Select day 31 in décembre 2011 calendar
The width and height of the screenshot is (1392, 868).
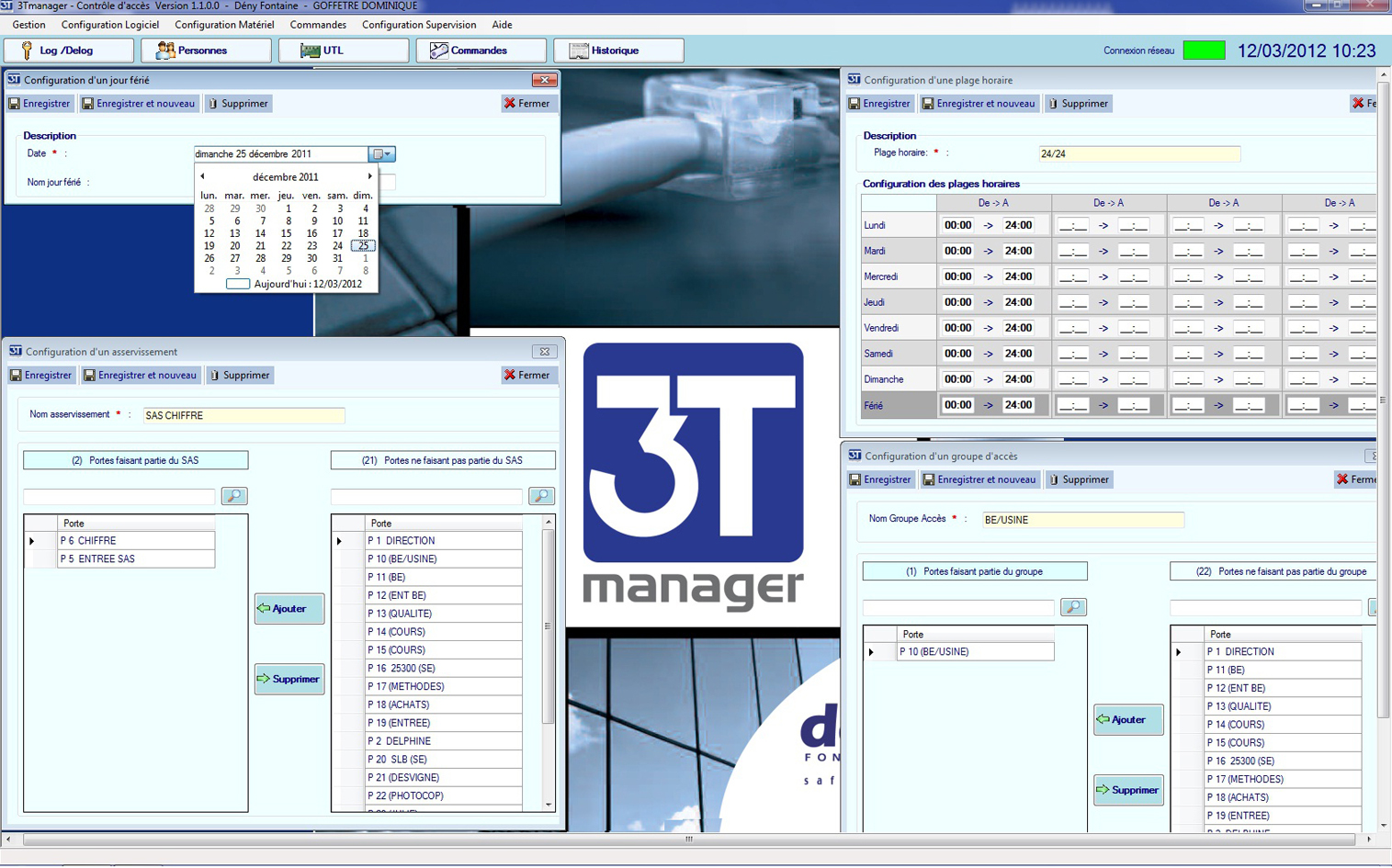[x=338, y=258]
